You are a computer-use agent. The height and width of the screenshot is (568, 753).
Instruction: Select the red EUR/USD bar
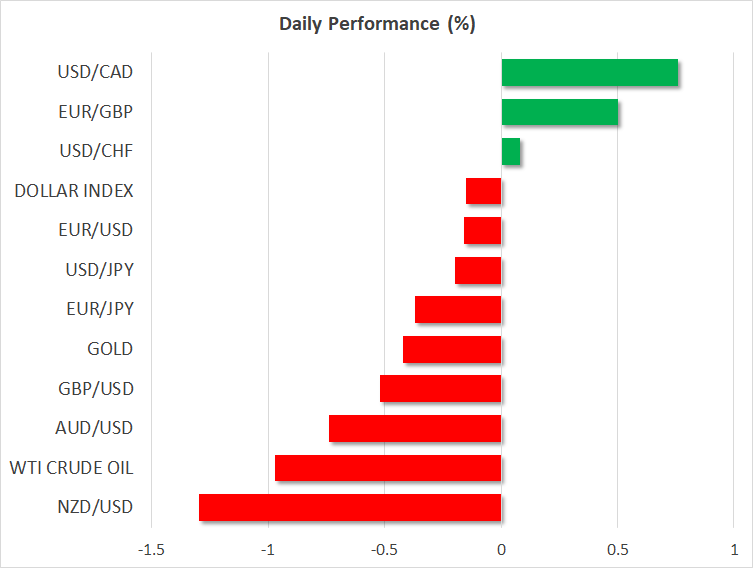pyautogui.click(x=482, y=231)
